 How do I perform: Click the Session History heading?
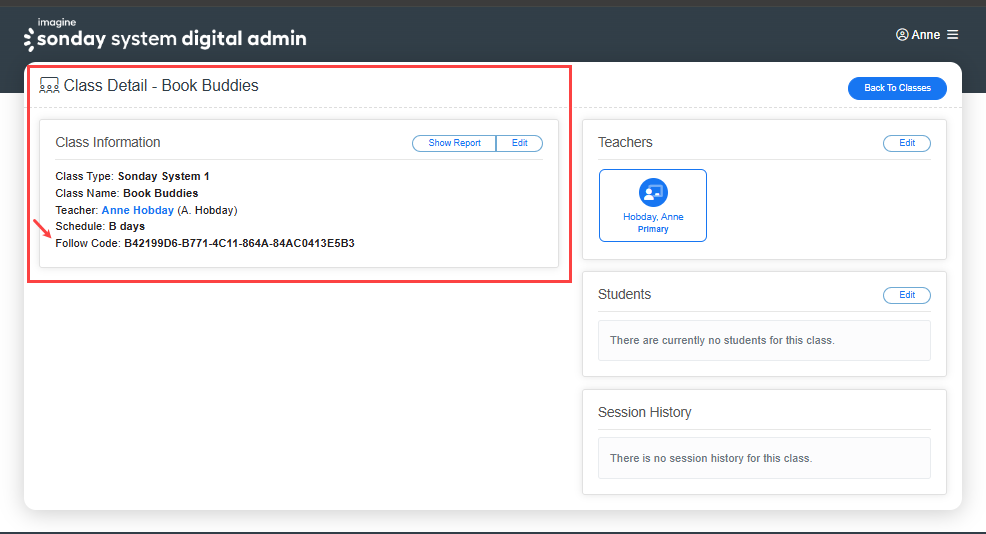645,413
